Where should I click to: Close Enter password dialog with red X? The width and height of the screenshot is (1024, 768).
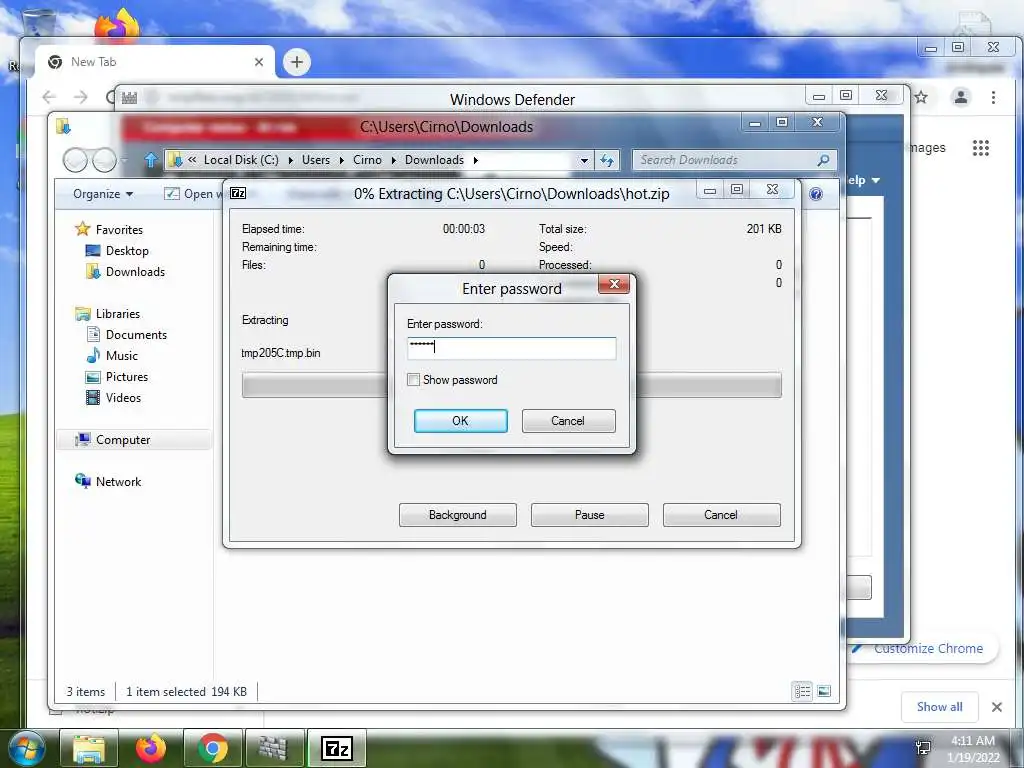pos(614,284)
